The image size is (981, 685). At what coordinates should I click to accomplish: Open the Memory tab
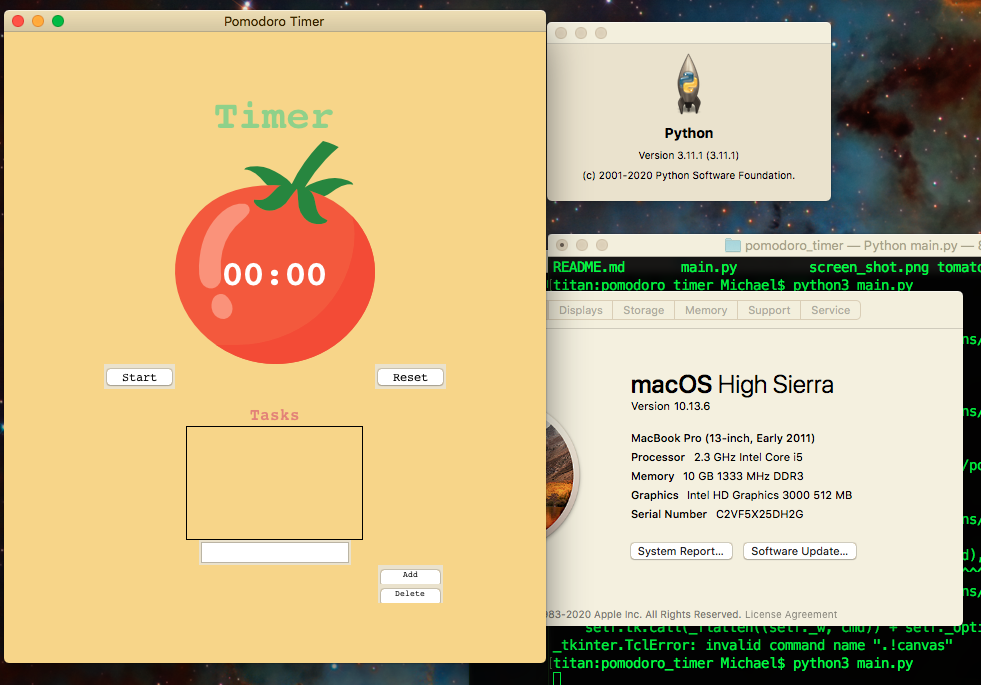click(x=705, y=310)
